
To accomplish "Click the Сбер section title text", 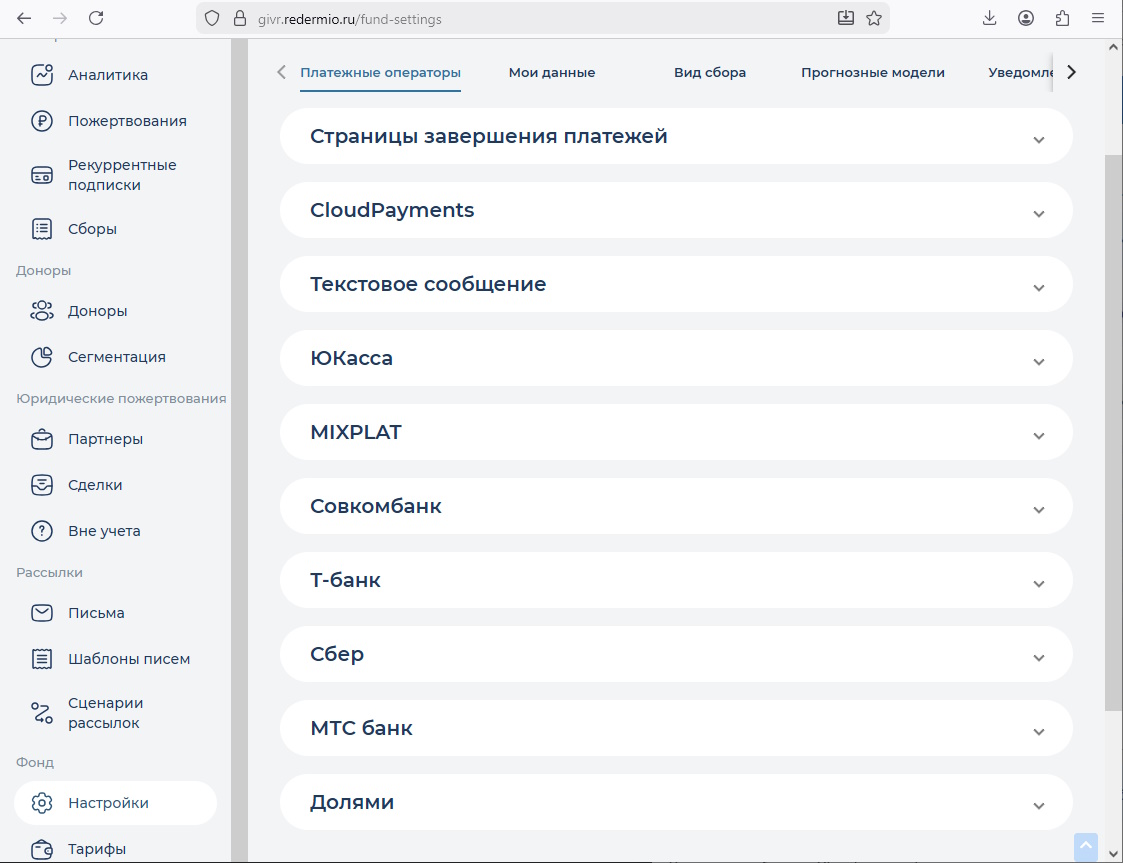I will click(x=337, y=654).
